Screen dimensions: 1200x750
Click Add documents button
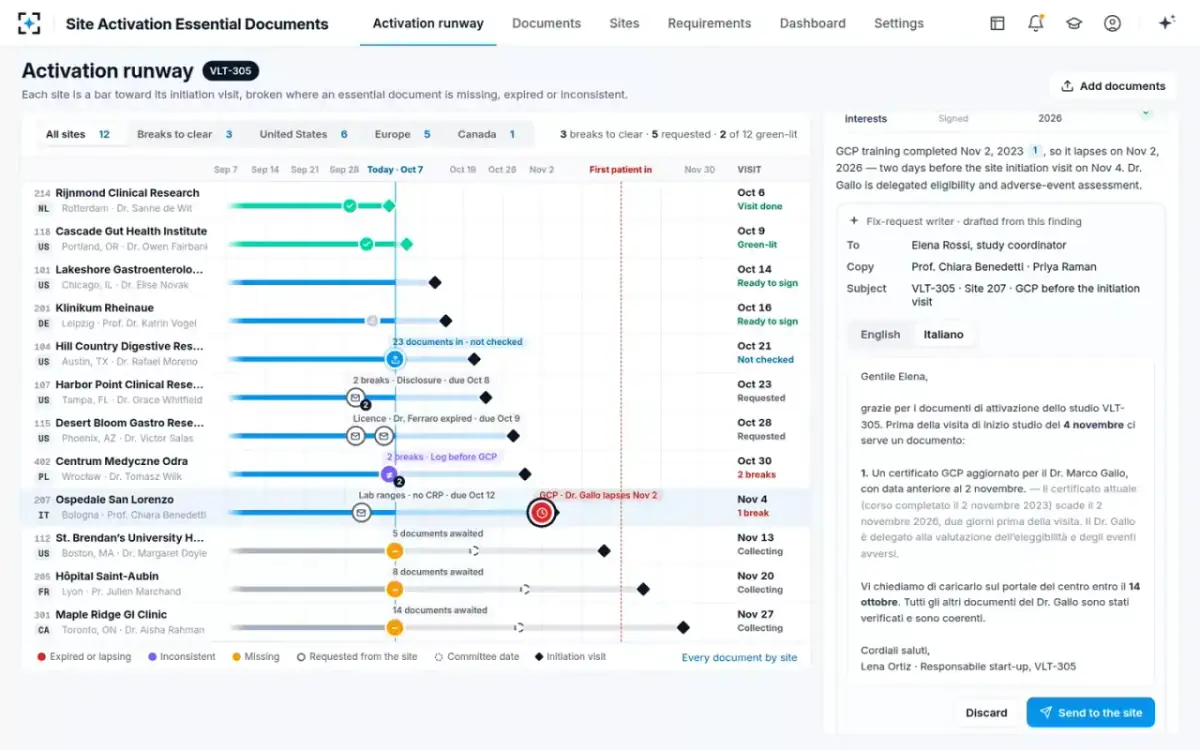pos(1113,86)
